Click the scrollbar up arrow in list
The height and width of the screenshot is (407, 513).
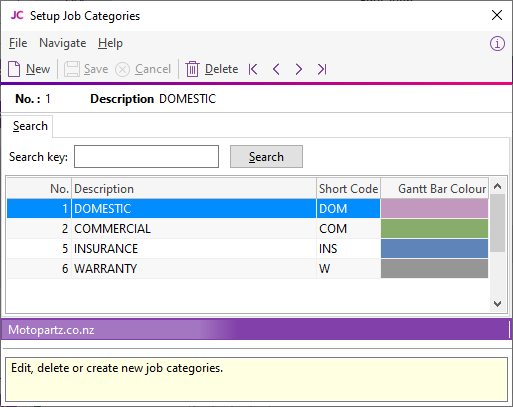click(497, 186)
